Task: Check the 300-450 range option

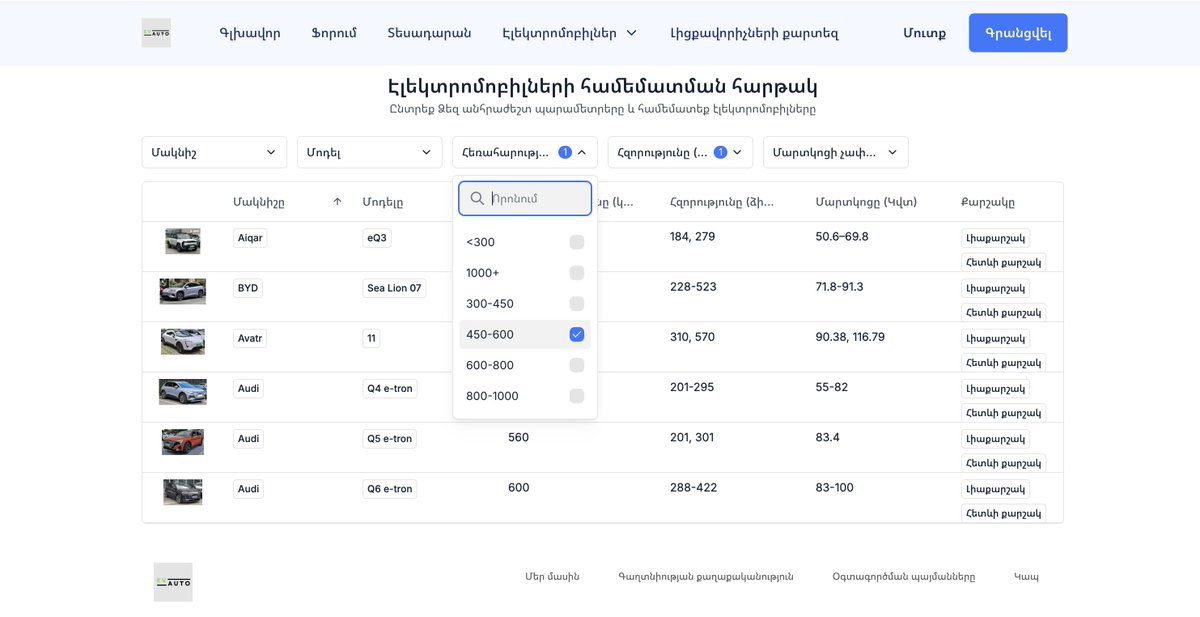Action: tap(577, 304)
